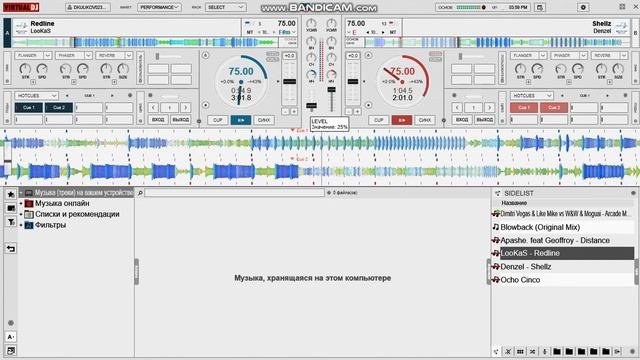
Task: Open the PERFORMANCE layout dropdown
Action: point(159,7)
